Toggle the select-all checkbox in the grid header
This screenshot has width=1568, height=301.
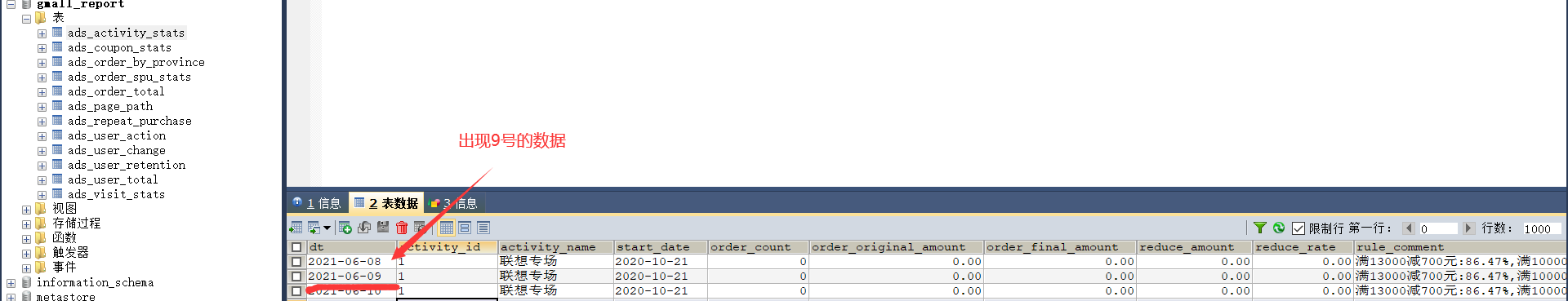[x=296, y=247]
